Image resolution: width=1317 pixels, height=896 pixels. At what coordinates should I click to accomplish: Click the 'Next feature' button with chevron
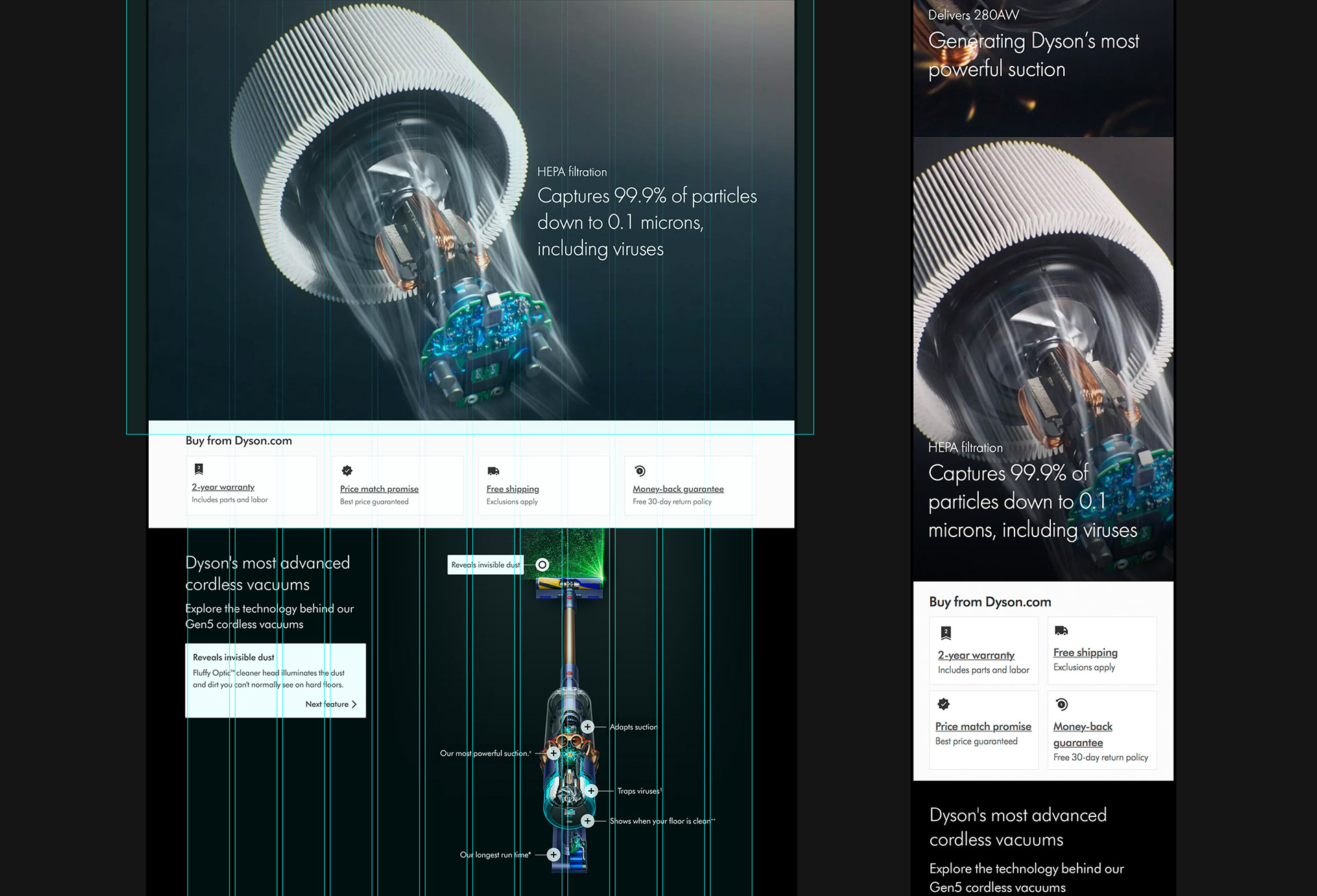pyautogui.click(x=331, y=705)
